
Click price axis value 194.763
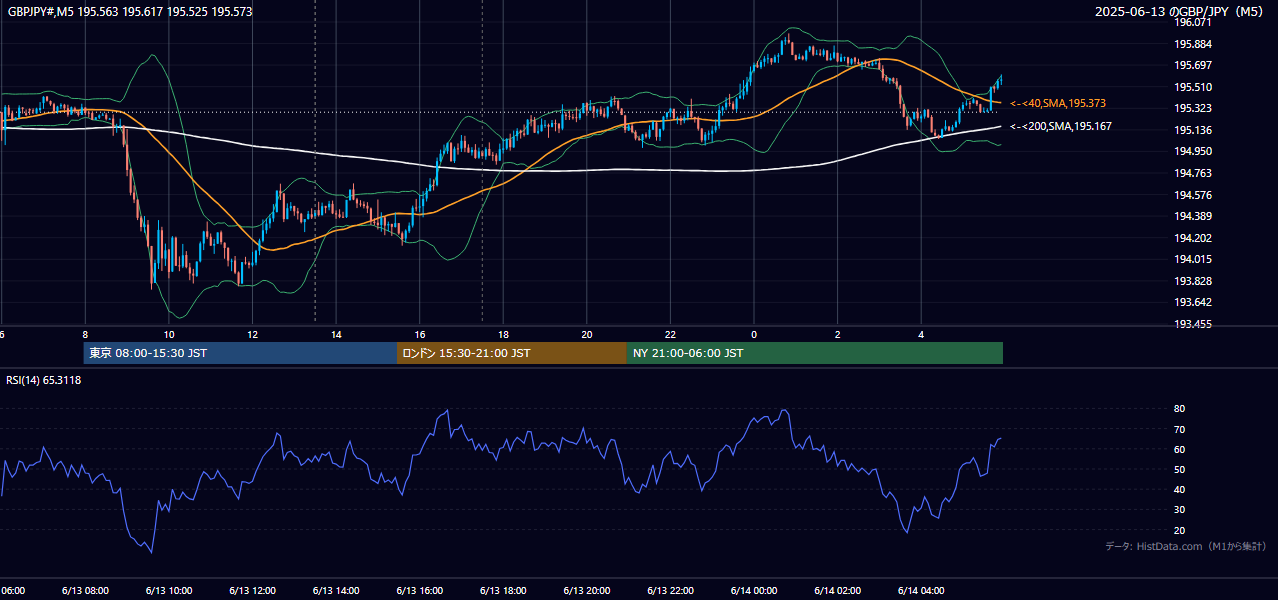click(1193, 173)
